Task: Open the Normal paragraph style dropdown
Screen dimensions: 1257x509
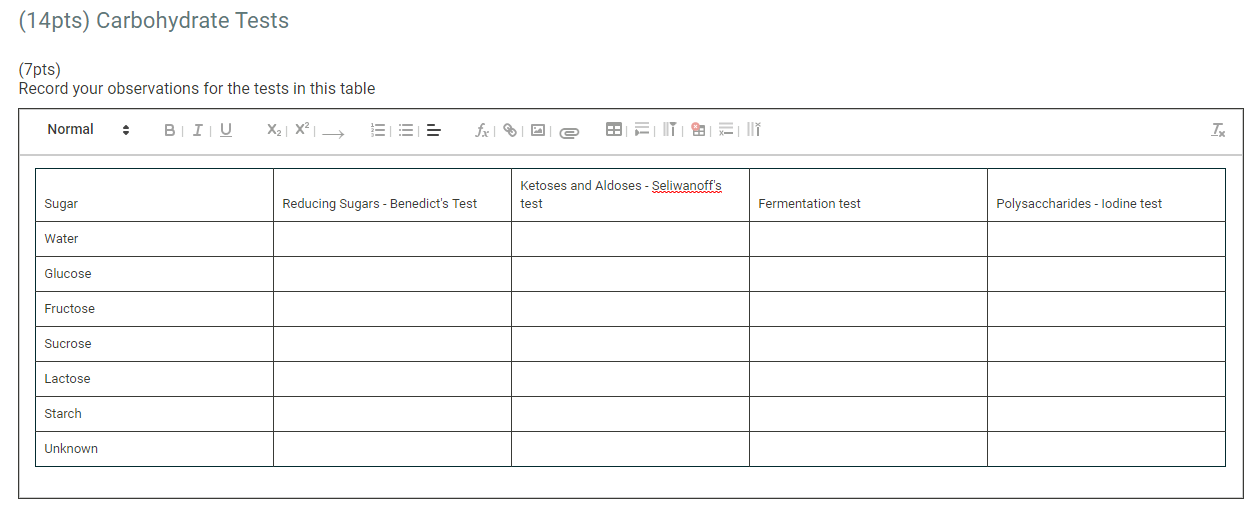Action: tap(88, 130)
